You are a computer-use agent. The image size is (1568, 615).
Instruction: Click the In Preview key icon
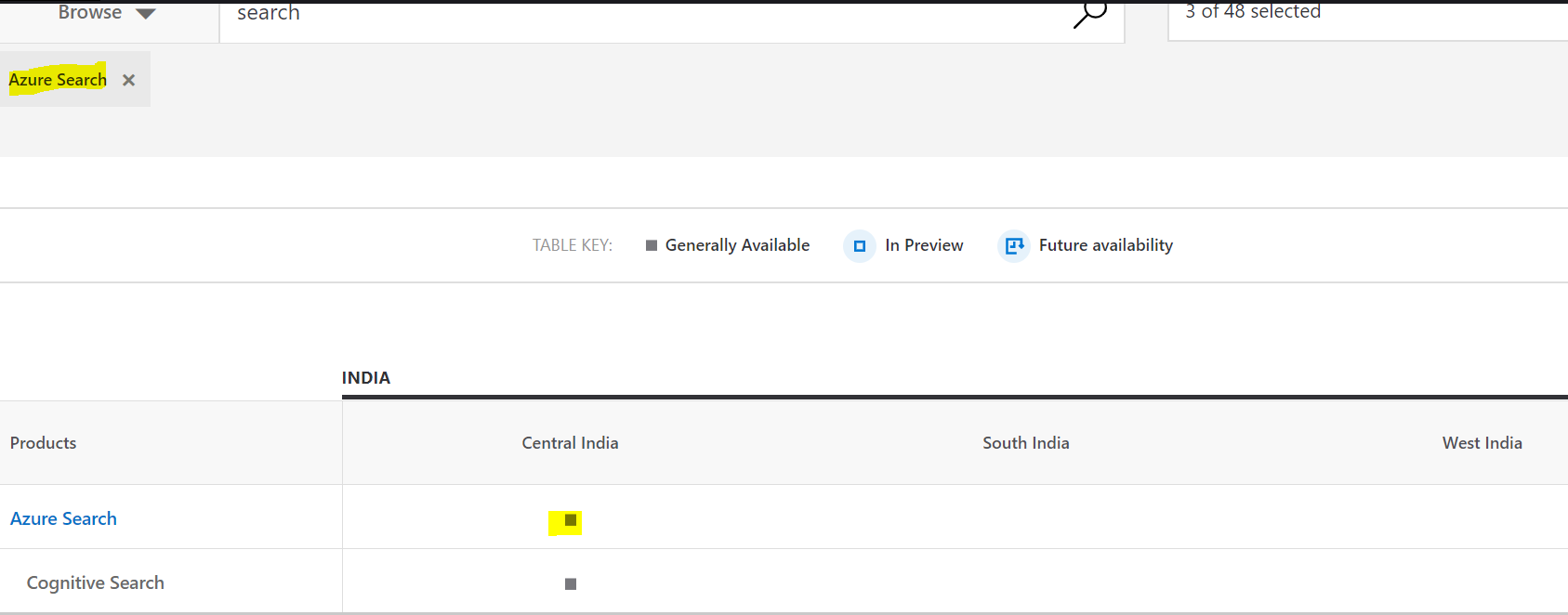[860, 246]
